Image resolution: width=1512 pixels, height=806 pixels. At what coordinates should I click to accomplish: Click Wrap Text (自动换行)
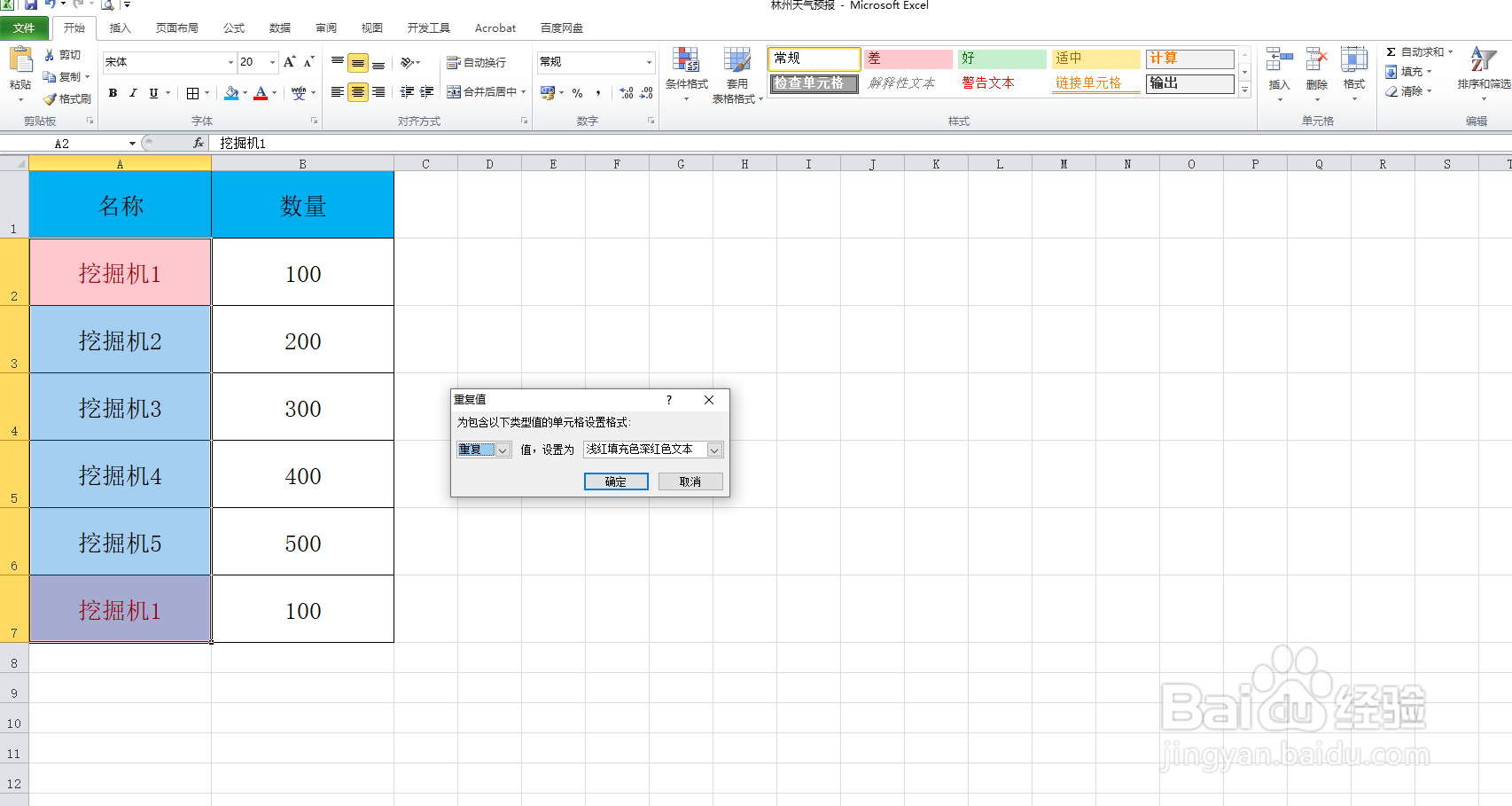coord(477,62)
